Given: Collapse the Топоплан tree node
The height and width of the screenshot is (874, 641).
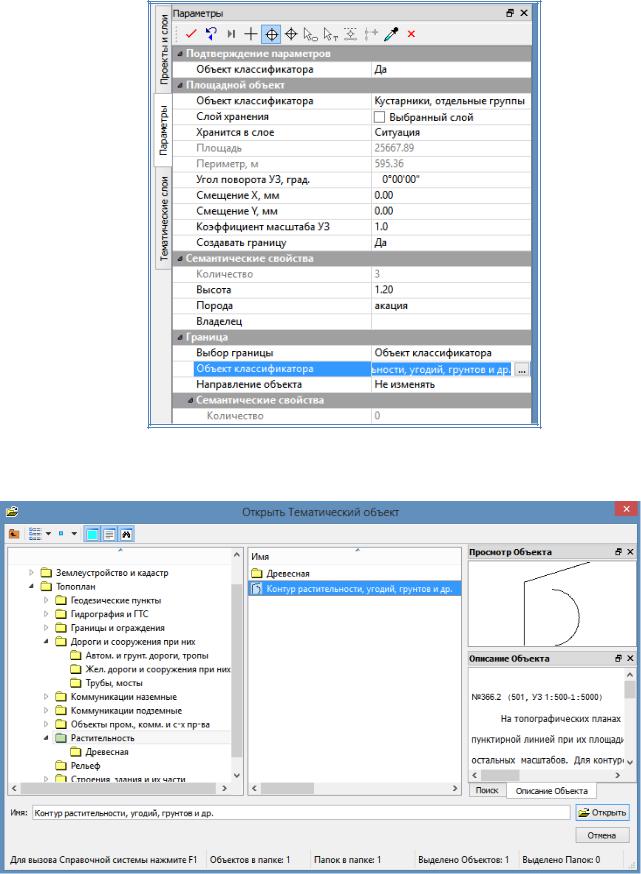Looking at the screenshot, I should point(31,586).
